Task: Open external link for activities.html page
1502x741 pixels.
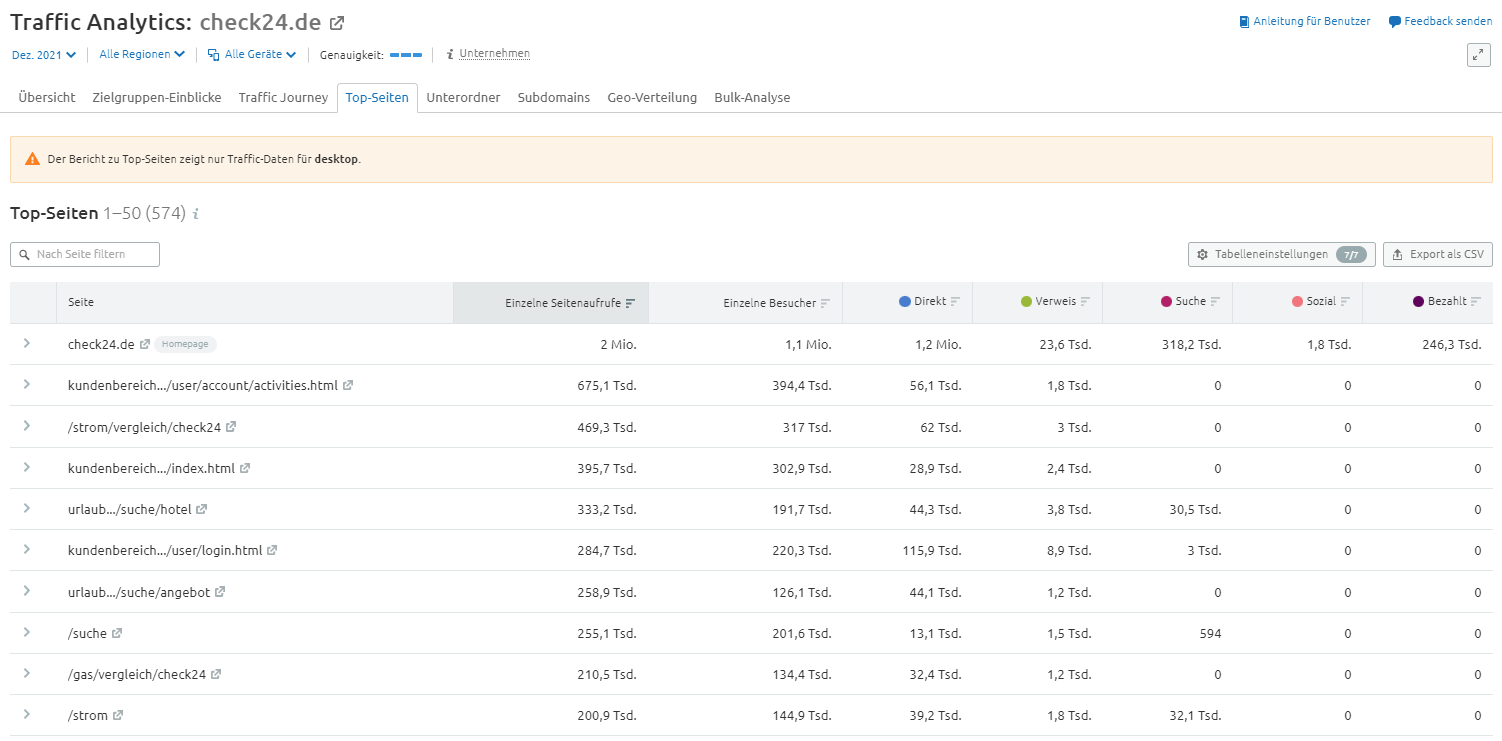Action: tap(348, 385)
